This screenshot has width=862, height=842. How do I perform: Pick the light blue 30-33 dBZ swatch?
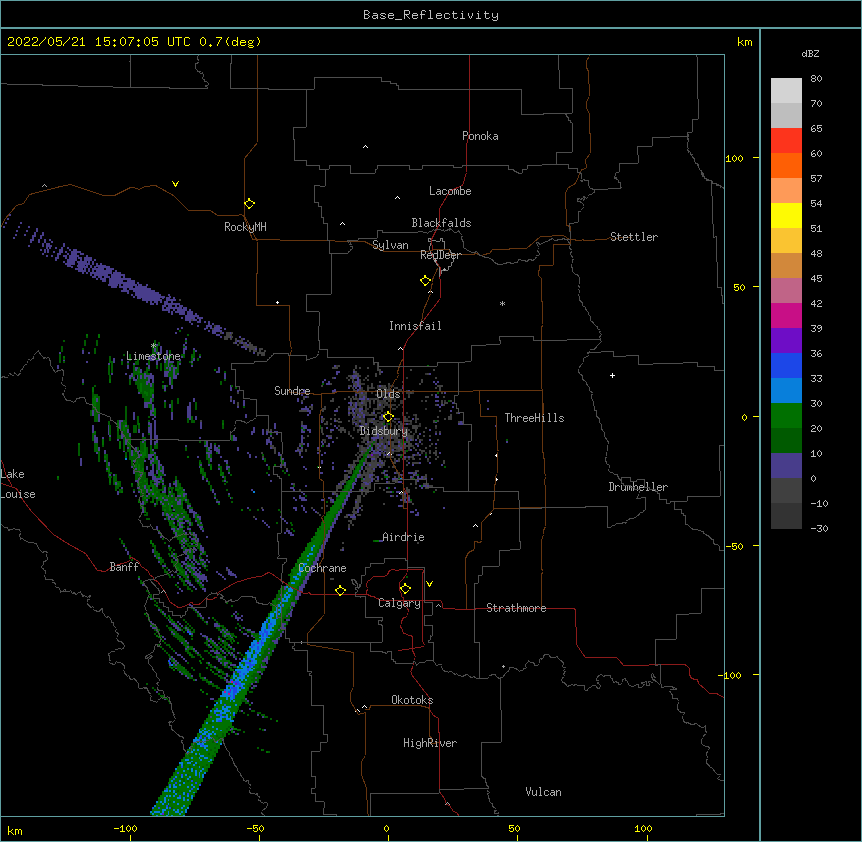[786, 391]
